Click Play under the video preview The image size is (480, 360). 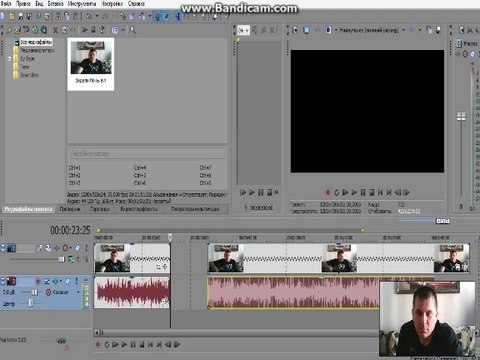click(354, 192)
